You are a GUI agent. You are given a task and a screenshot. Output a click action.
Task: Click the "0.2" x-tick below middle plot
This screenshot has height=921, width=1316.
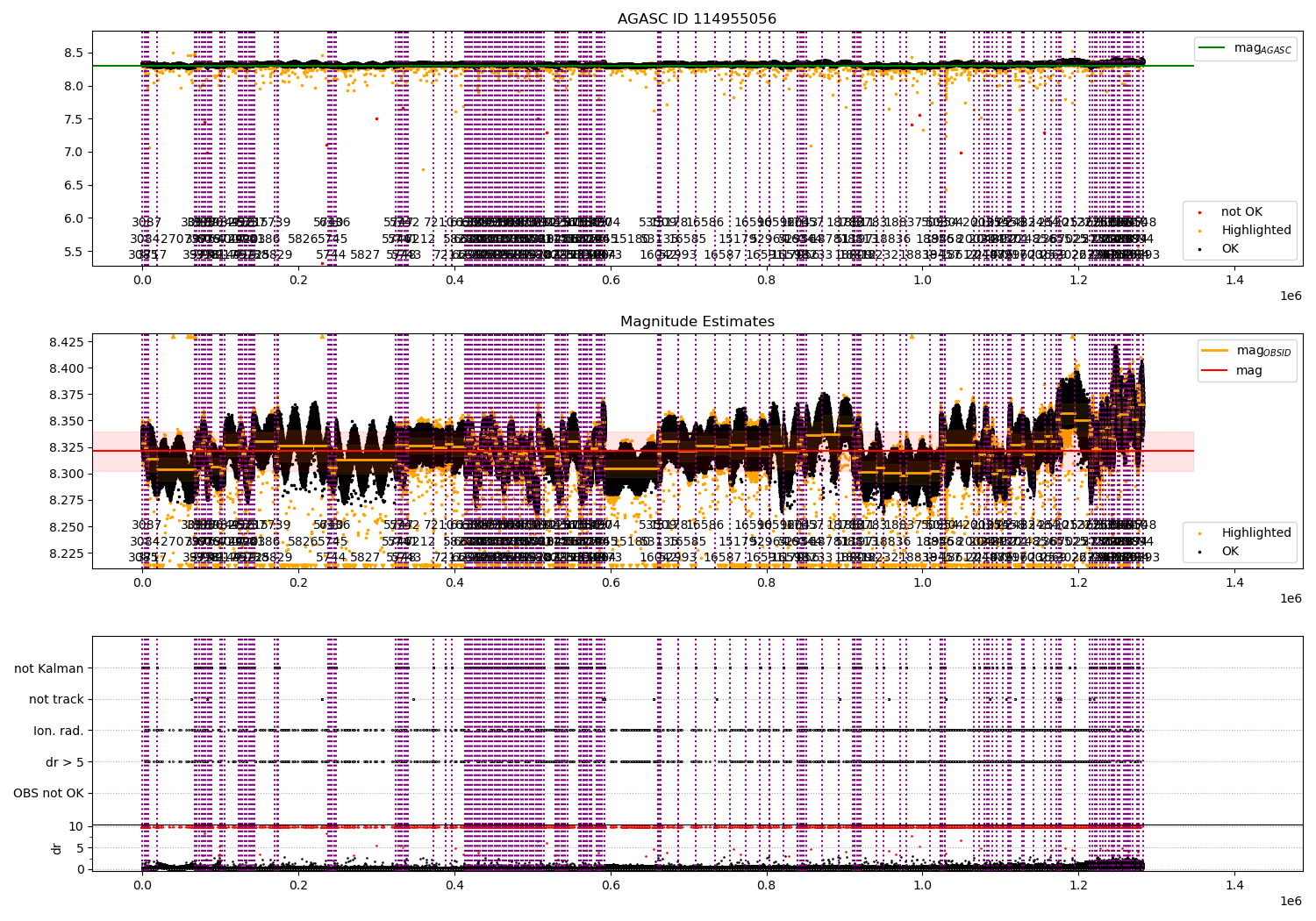coord(298,582)
